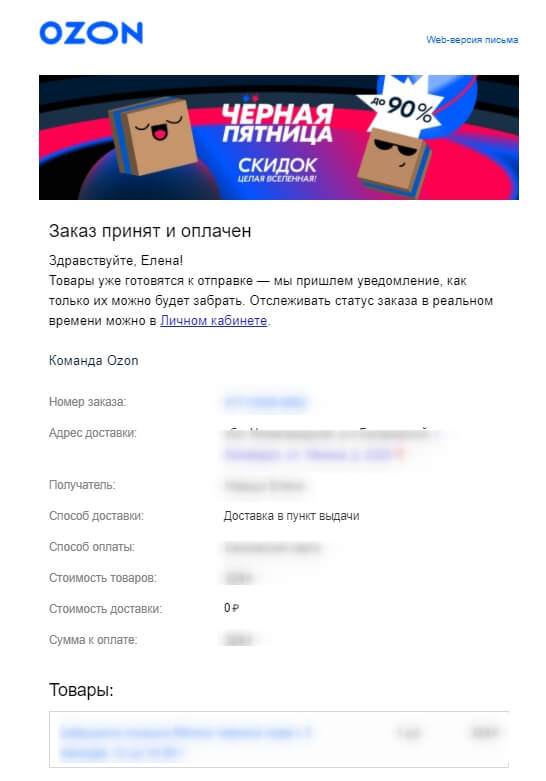Click the Чёрная пятница banner title
546x781 pixels.
pos(277,124)
